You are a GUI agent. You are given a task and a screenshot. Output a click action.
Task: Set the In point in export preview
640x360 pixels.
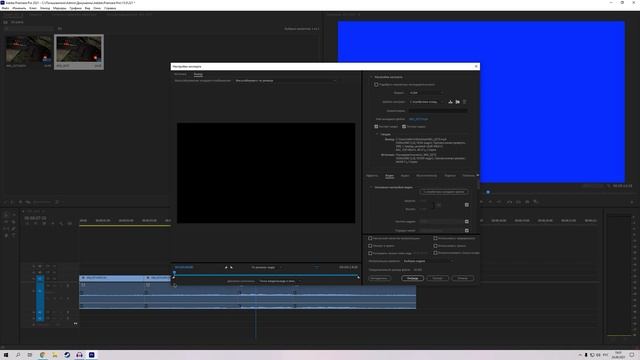[x=226, y=267]
